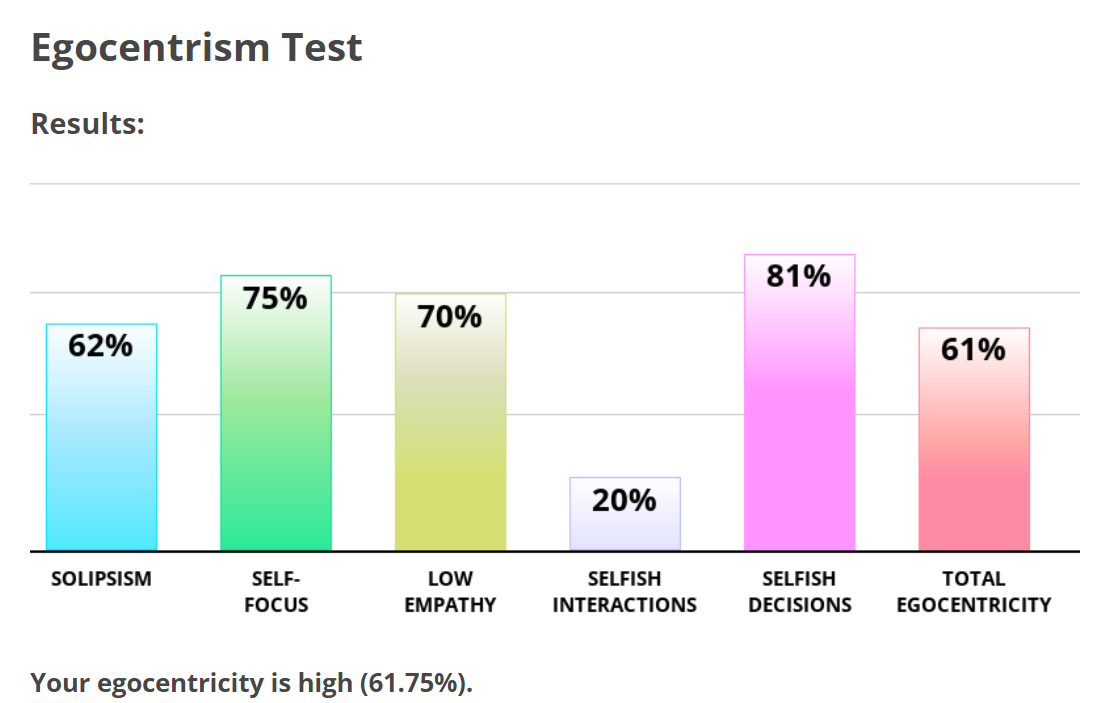
Task: Click the SELFISH DECISIONS axis label
Action: [799, 591]
